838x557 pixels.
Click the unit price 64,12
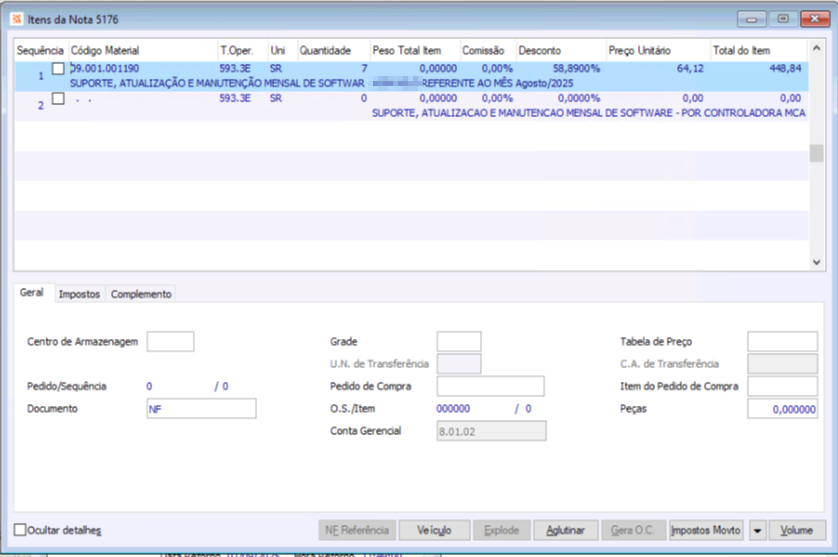[x=690, y=68]
